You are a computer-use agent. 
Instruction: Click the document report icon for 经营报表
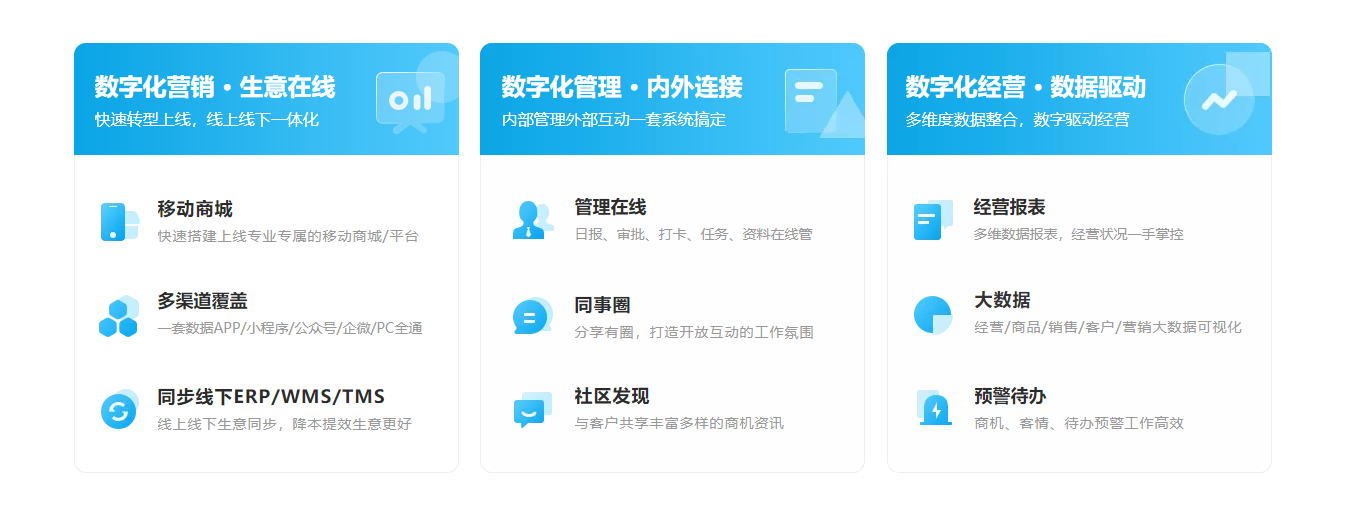[931, 221]
